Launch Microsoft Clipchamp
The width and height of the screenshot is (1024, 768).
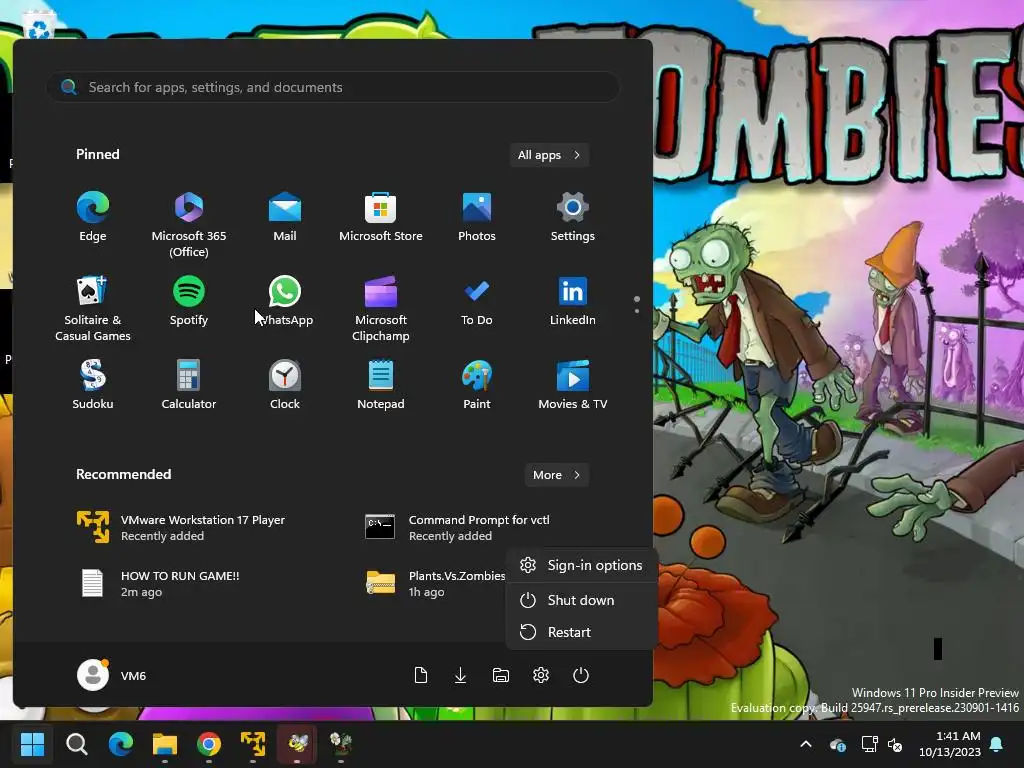(x=381, y=308)
